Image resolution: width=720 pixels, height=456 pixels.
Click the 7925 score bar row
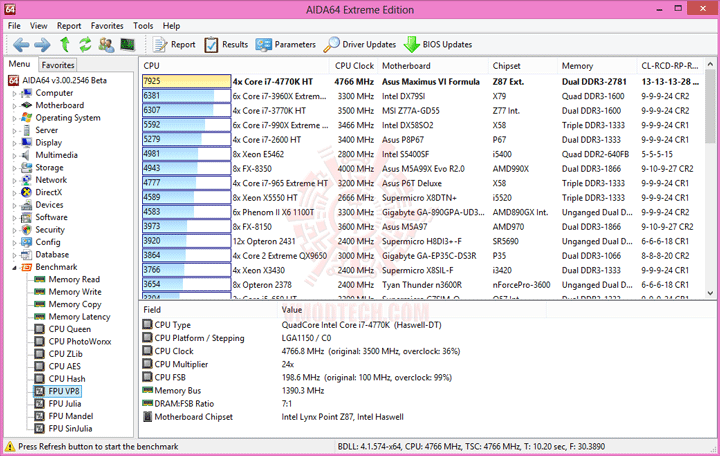(186, 81)
